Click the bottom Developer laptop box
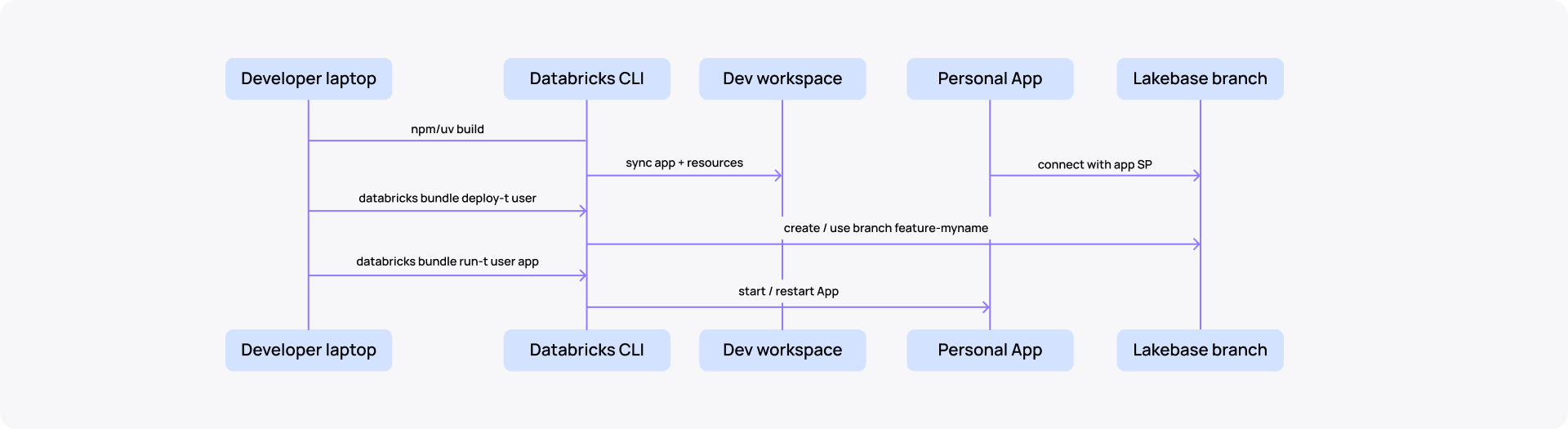Screen dimensions: 1568x429 click(309, 350)
